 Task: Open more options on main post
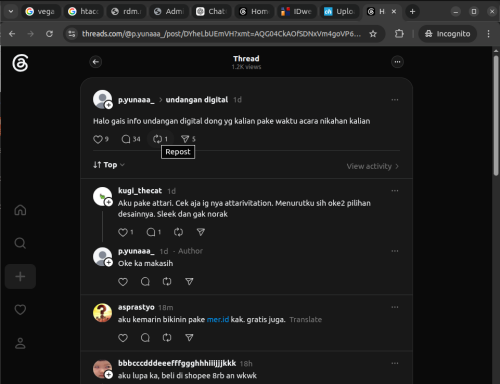coord(395,100)
